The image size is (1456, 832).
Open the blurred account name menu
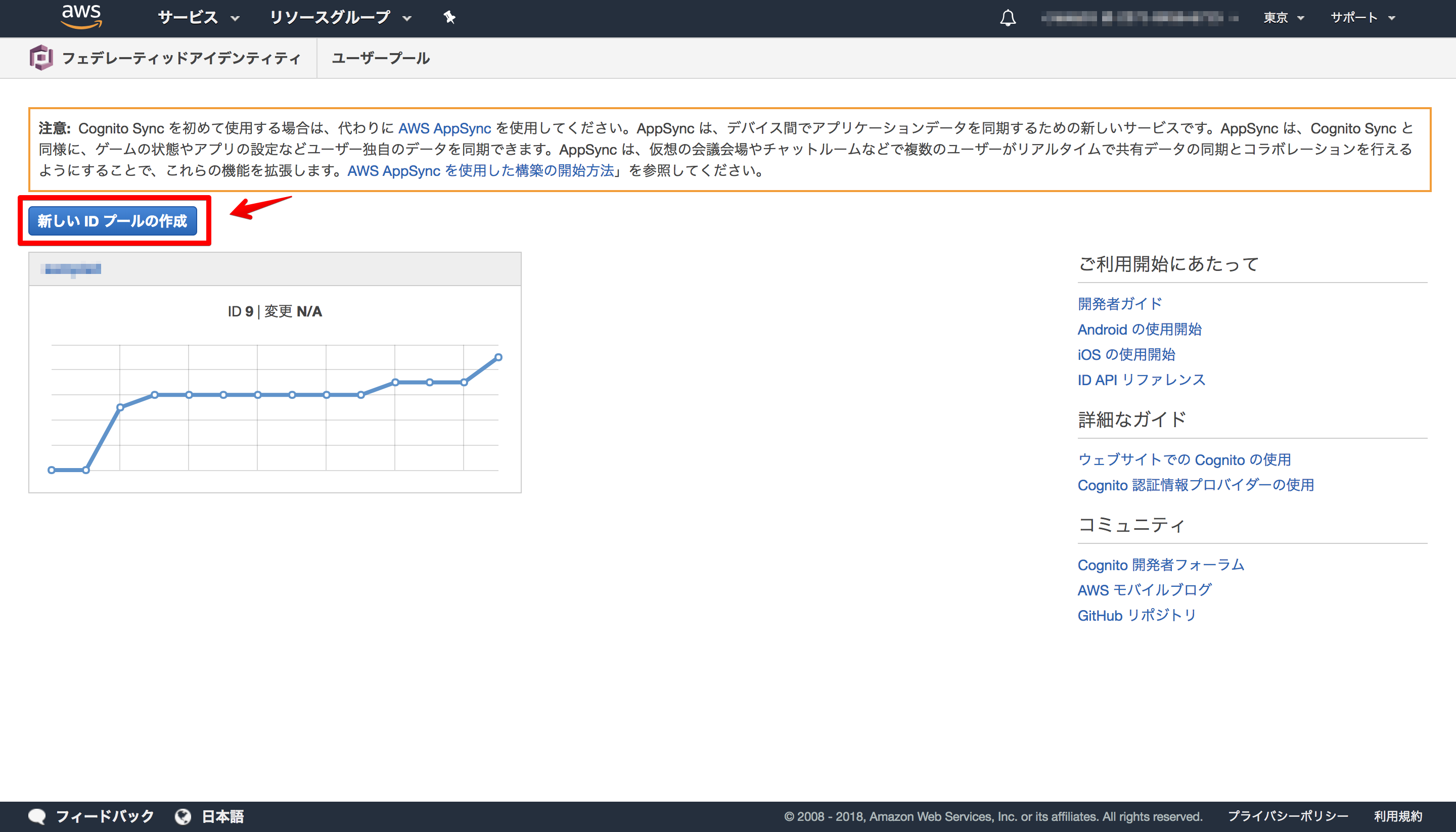coord(1140,18)
